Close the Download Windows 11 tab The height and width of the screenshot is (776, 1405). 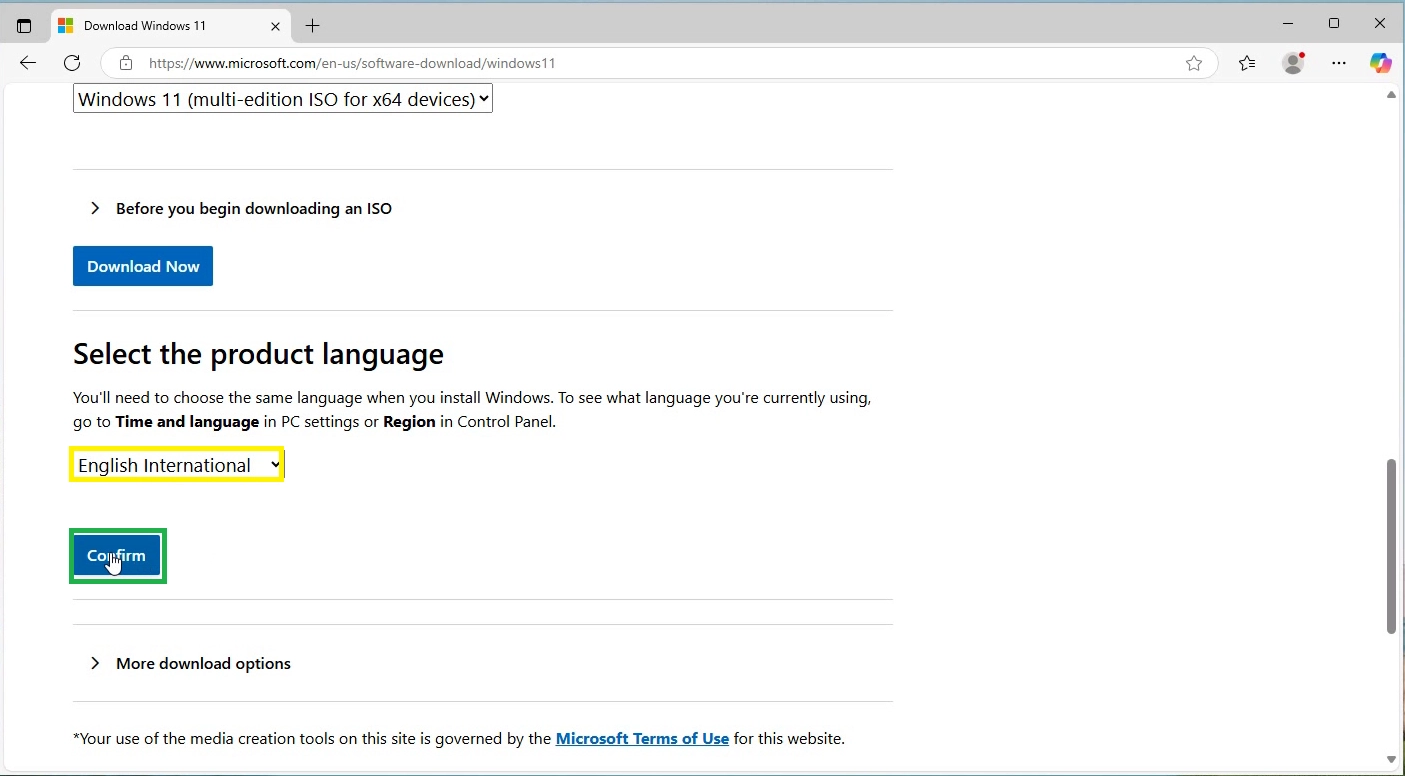(x=276, y=26)
